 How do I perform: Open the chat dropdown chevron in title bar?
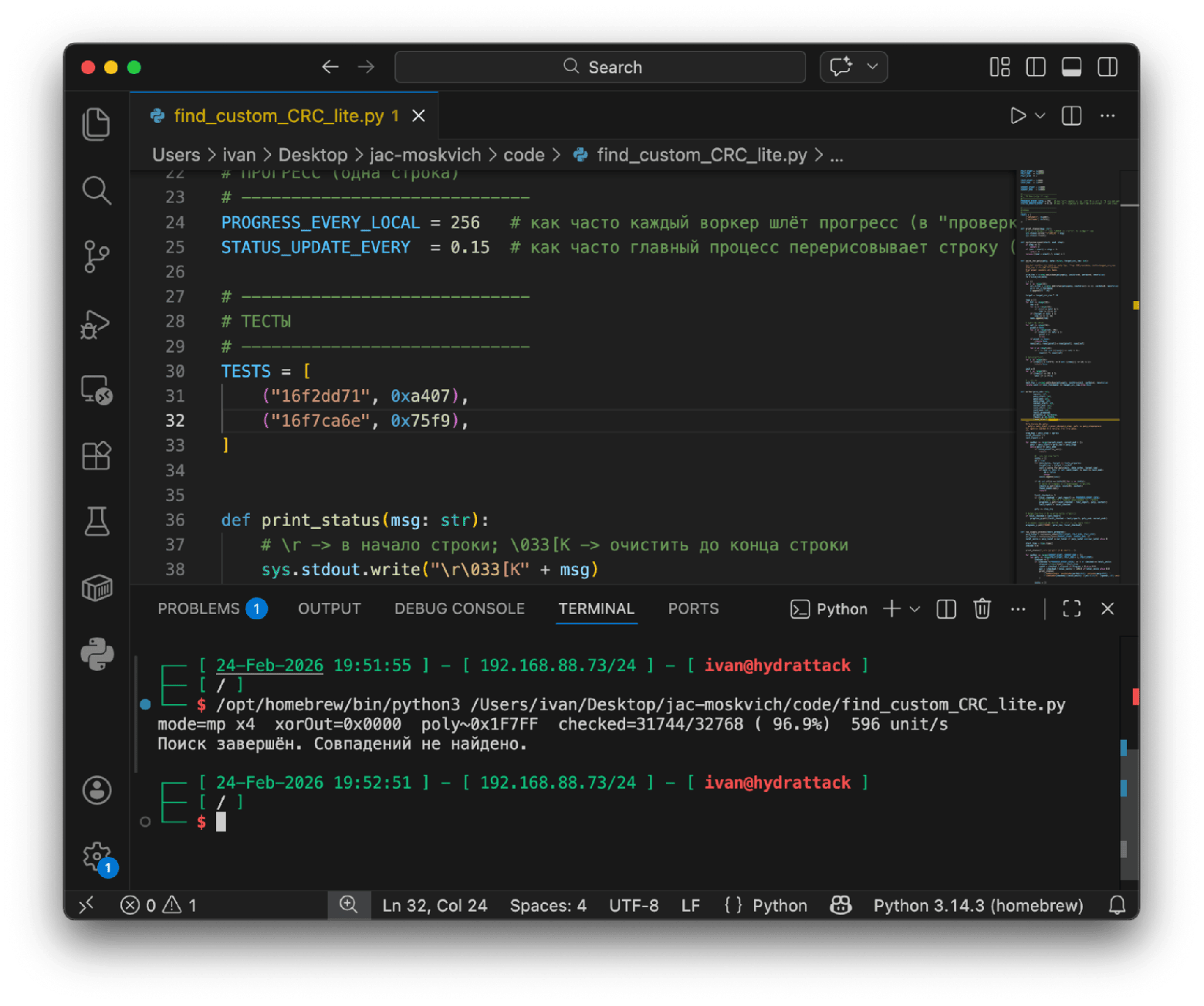(x=872, y=66)
